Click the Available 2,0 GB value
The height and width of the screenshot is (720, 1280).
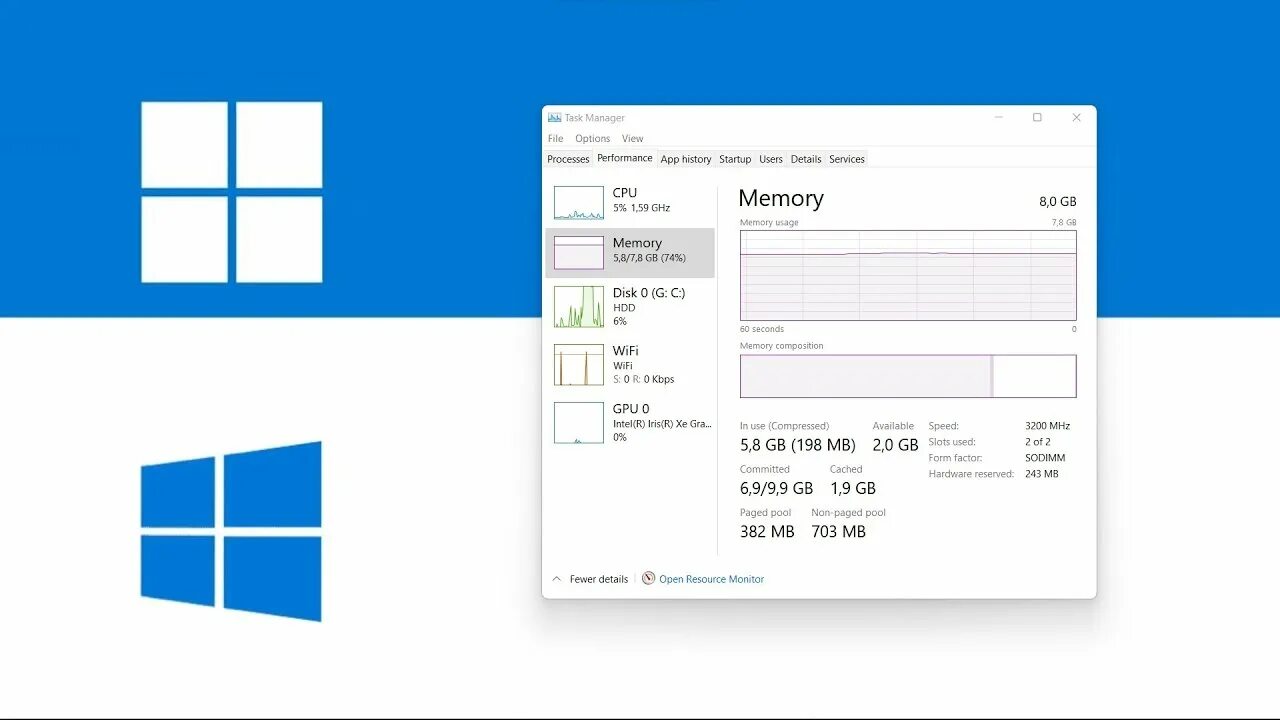[x=895, y=445]
